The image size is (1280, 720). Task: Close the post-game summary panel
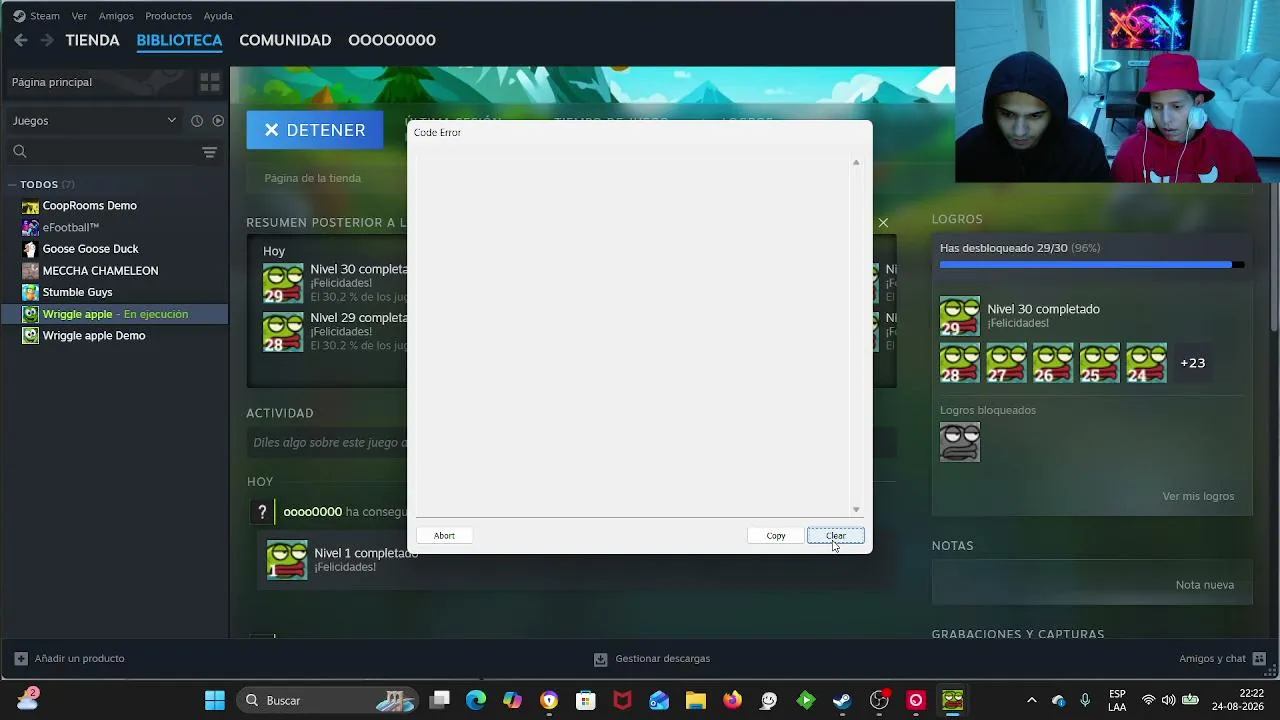coord(883,222)
